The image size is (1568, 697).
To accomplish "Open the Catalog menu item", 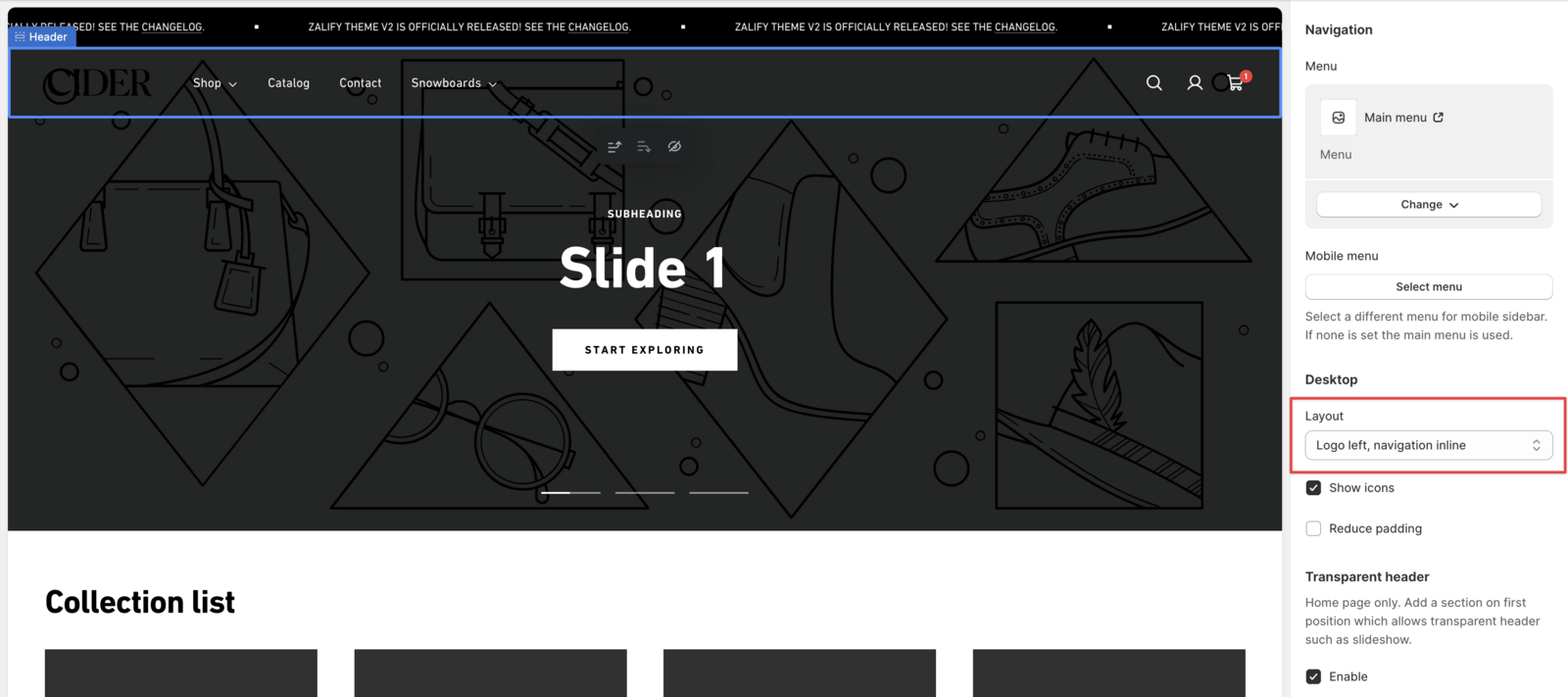I will tap(288, 83).
